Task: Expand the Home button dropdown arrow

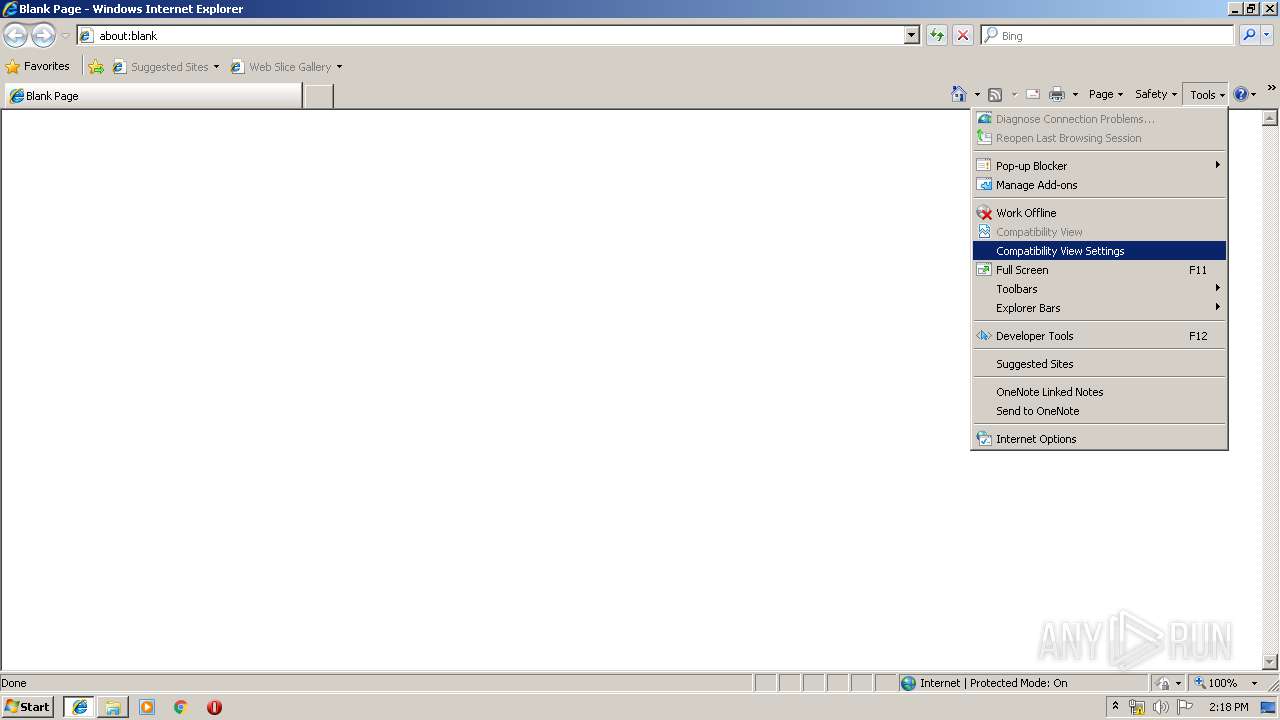Action: [x=977, y=95]
